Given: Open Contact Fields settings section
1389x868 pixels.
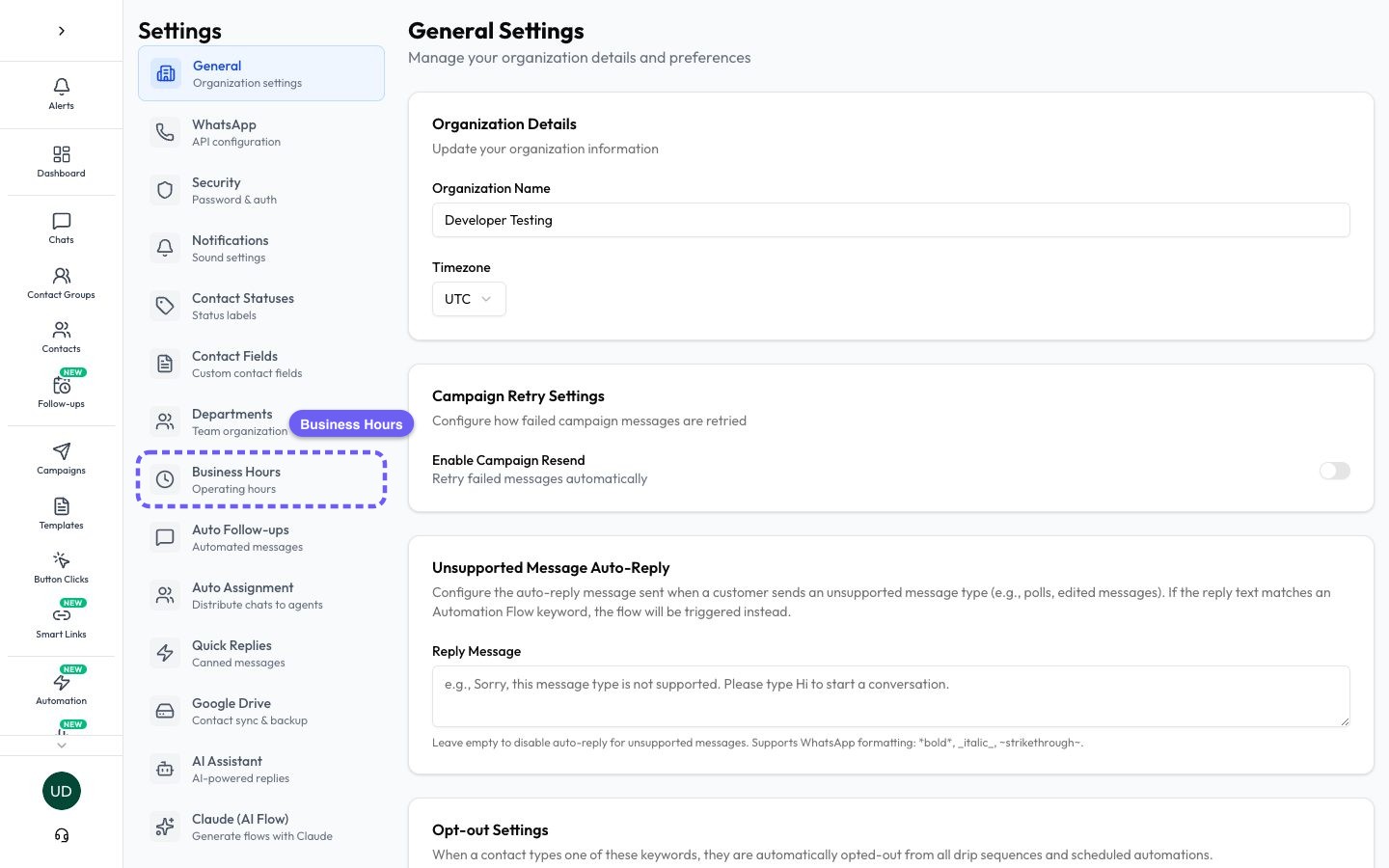Looking at the screenshot, I should coord(261,364).
